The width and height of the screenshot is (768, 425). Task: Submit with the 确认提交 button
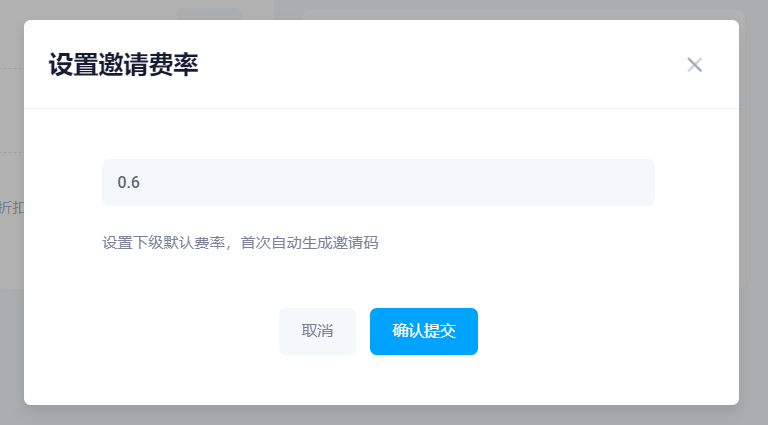[424, 331]
